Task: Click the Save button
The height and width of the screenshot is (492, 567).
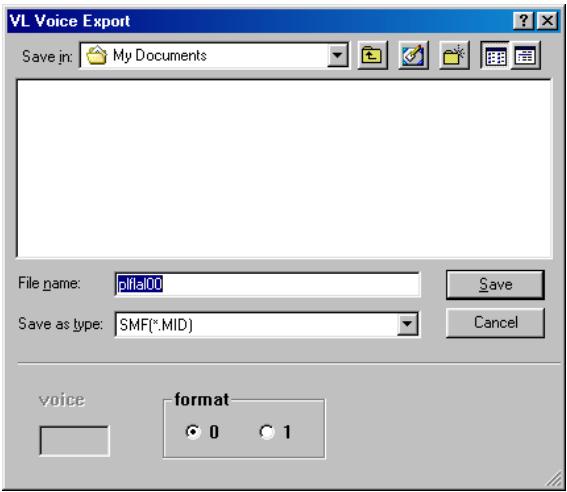Action: point(495,284)
